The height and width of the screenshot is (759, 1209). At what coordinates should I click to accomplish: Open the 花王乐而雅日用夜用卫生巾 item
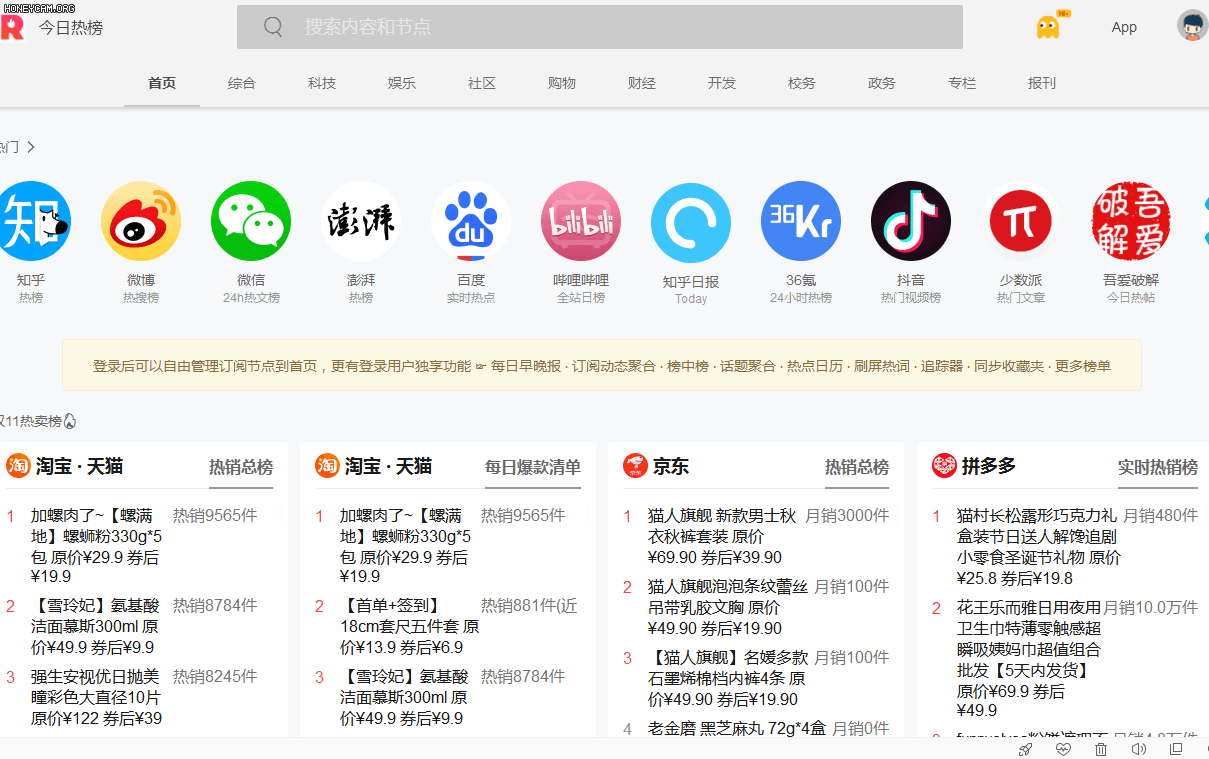pos(1029,659)
